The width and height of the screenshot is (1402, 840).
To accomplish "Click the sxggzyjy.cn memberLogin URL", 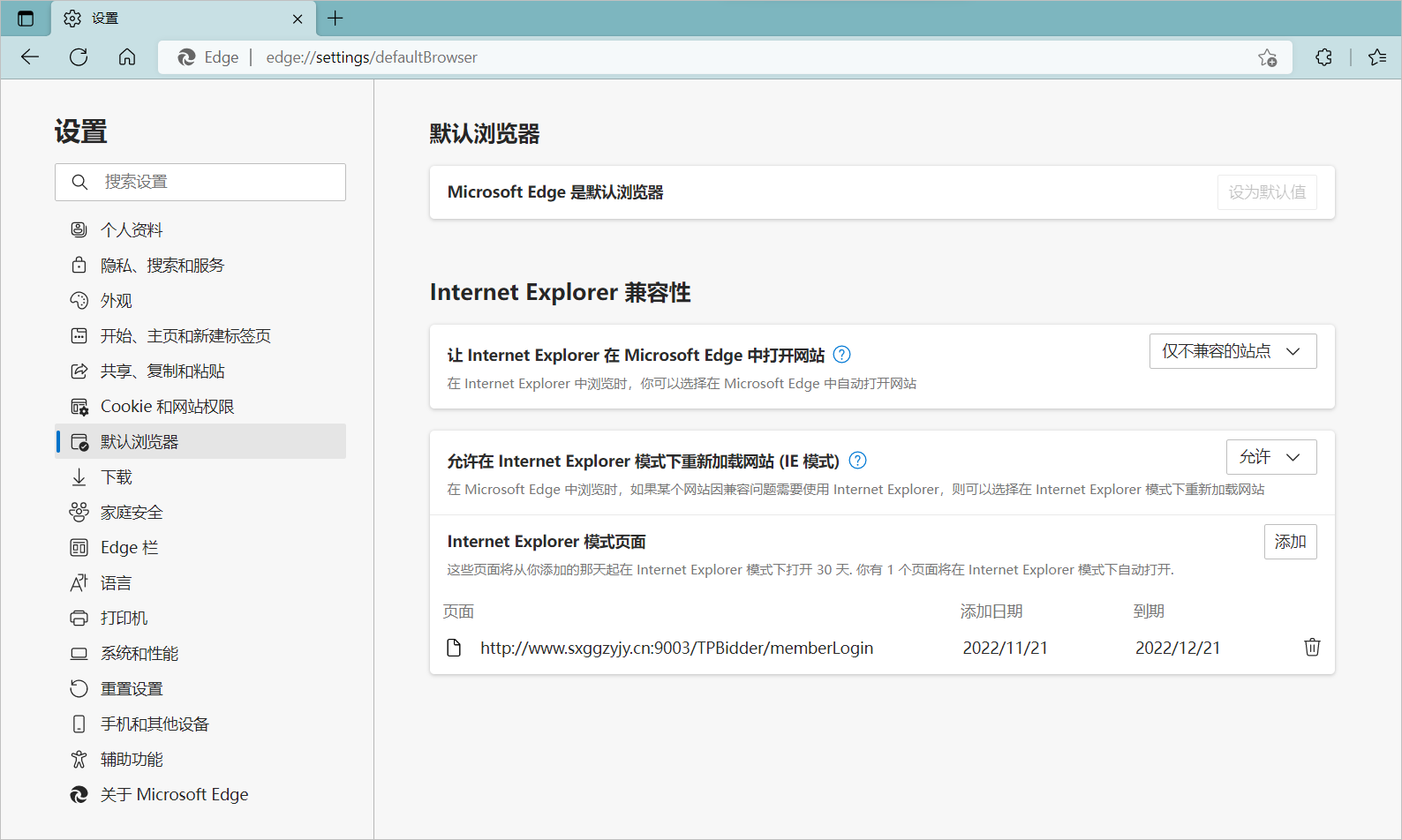I will pyautogui.click(x=676, y=648).
